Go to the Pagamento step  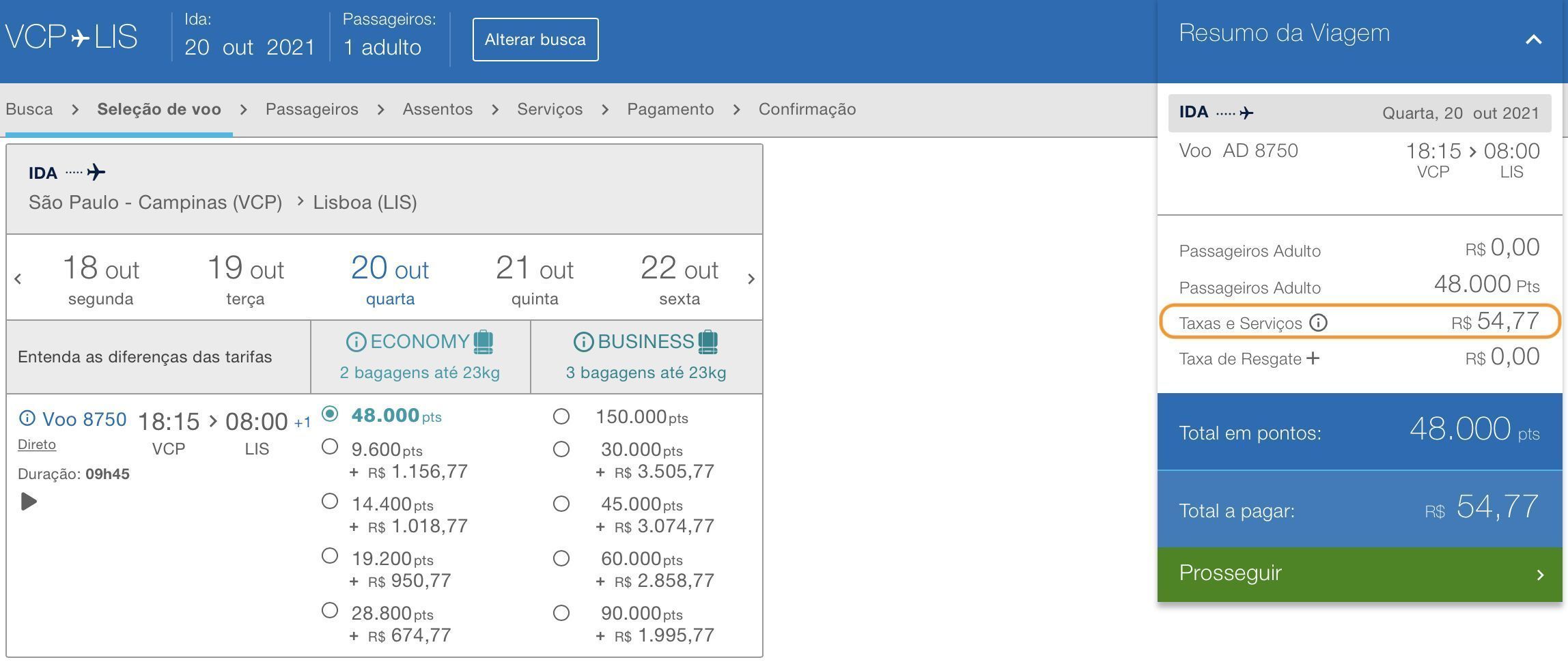click(x=671, y=109)
